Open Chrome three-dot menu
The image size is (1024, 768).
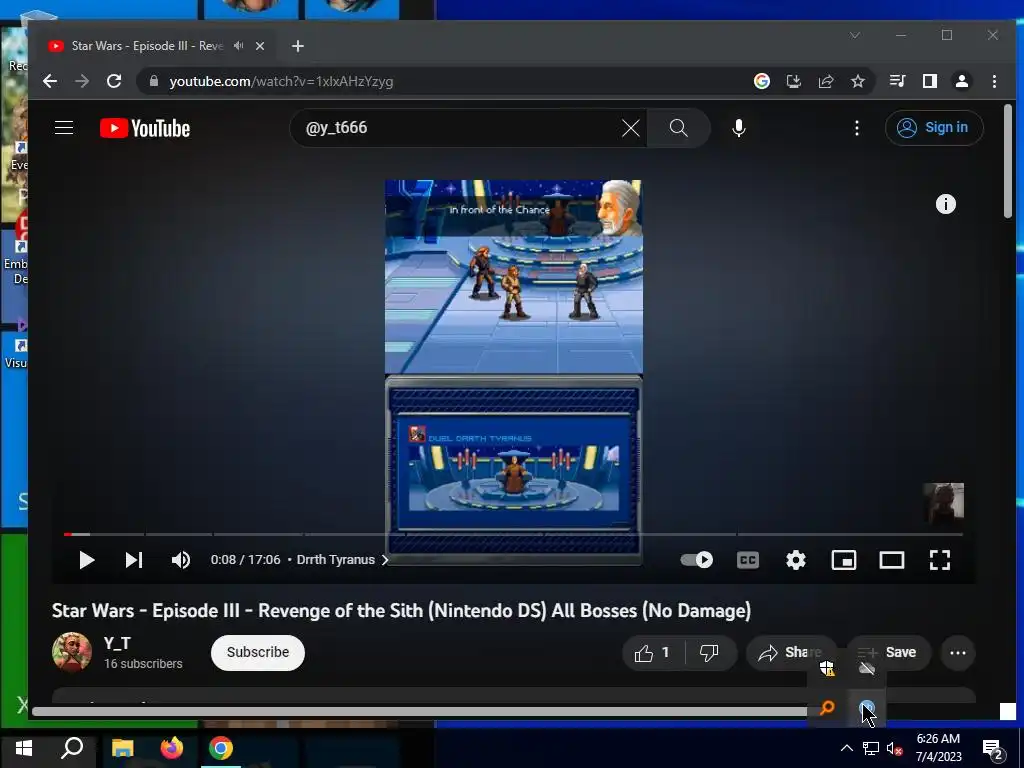(x=994, y=81)
